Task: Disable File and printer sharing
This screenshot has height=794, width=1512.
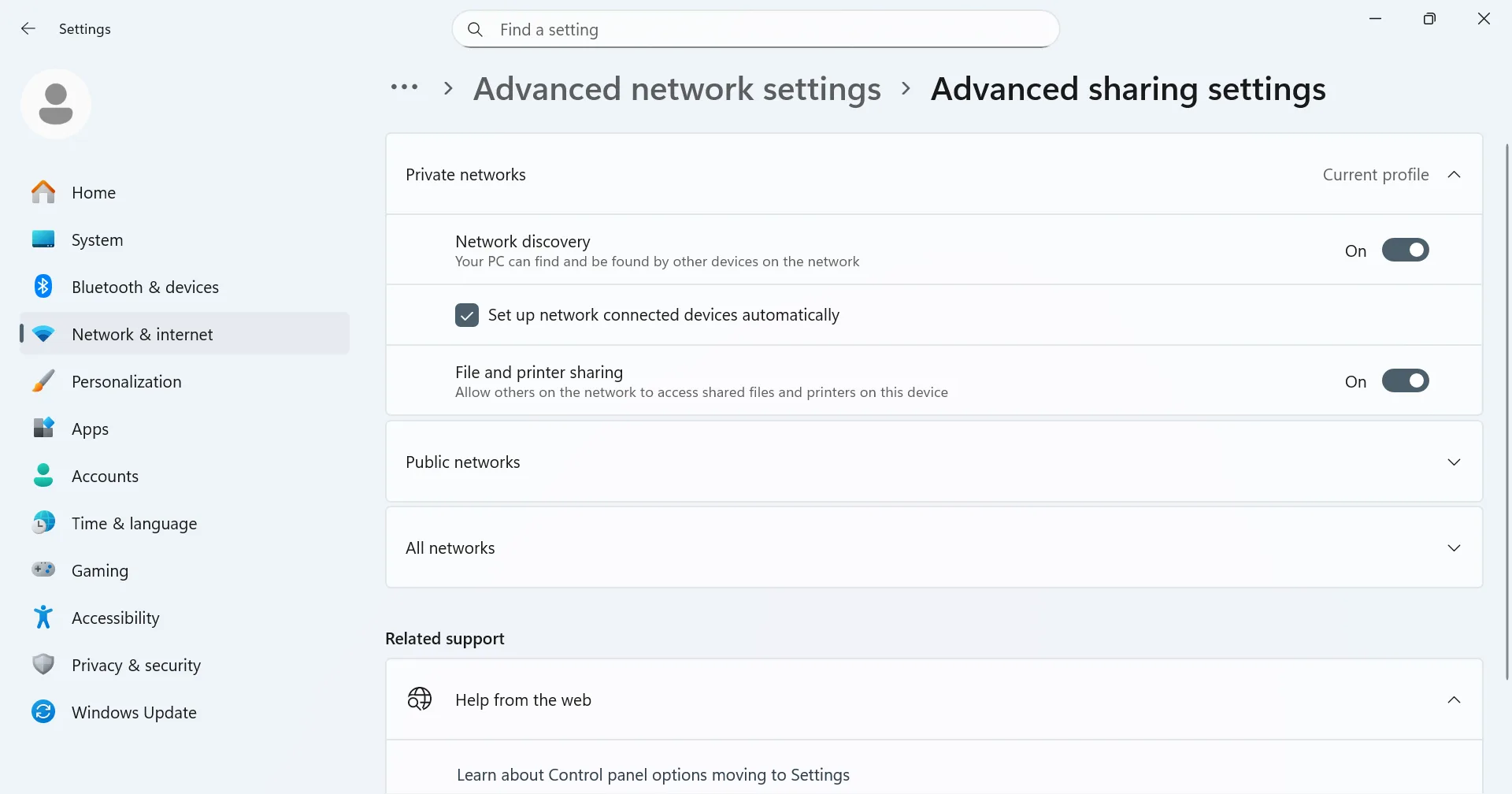Action: click(1406, 380)
